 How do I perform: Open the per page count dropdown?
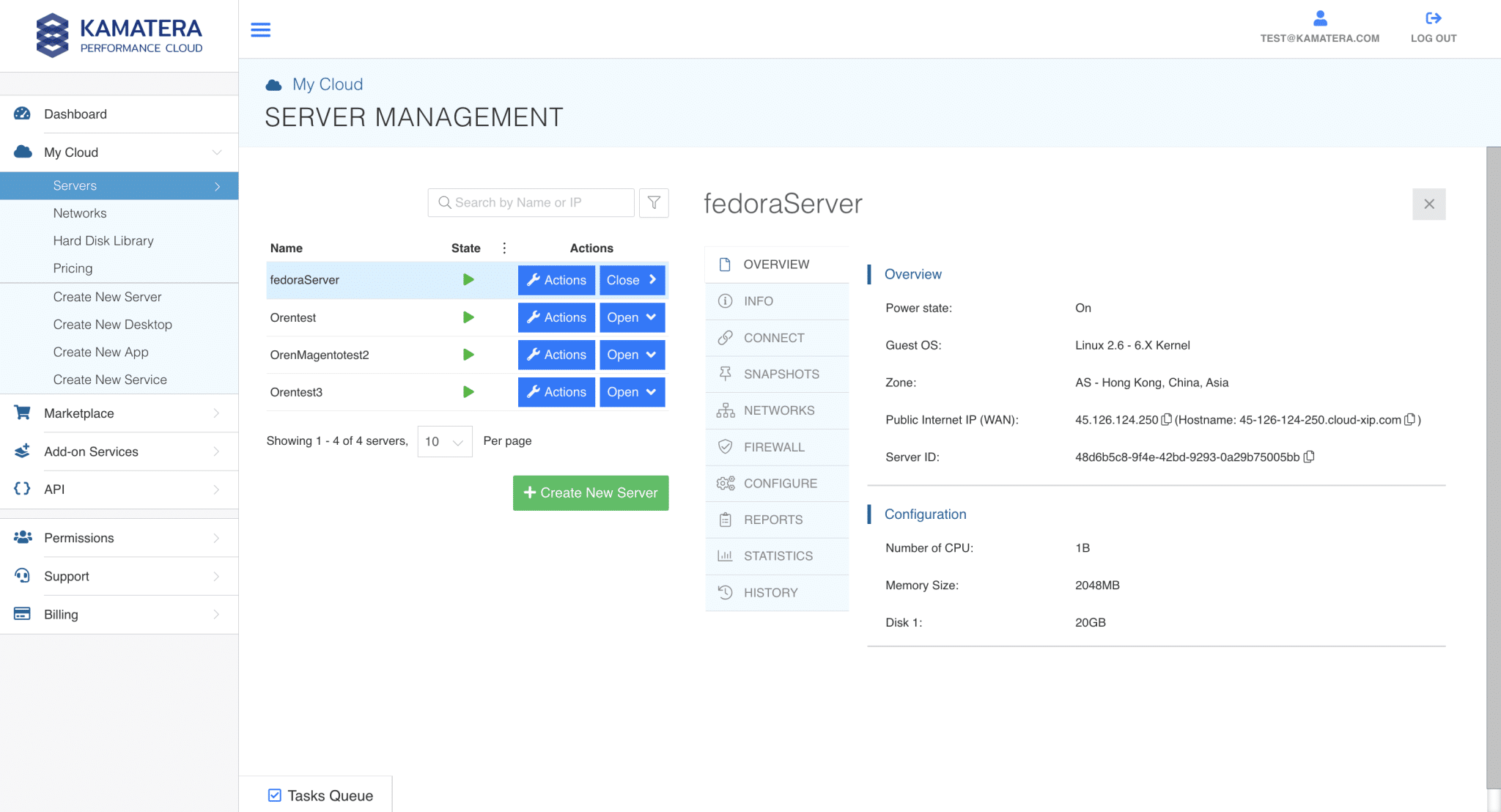tap(445, 441)
